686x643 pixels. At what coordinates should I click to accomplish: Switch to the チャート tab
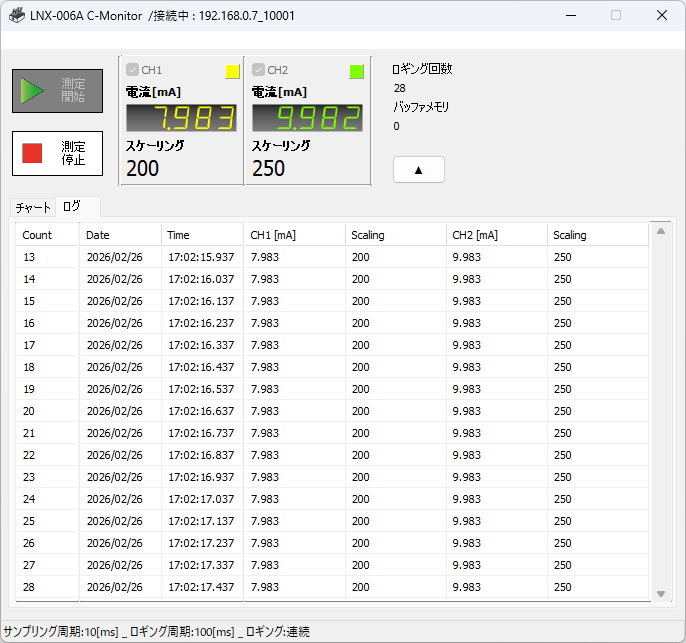pos(33,207)
